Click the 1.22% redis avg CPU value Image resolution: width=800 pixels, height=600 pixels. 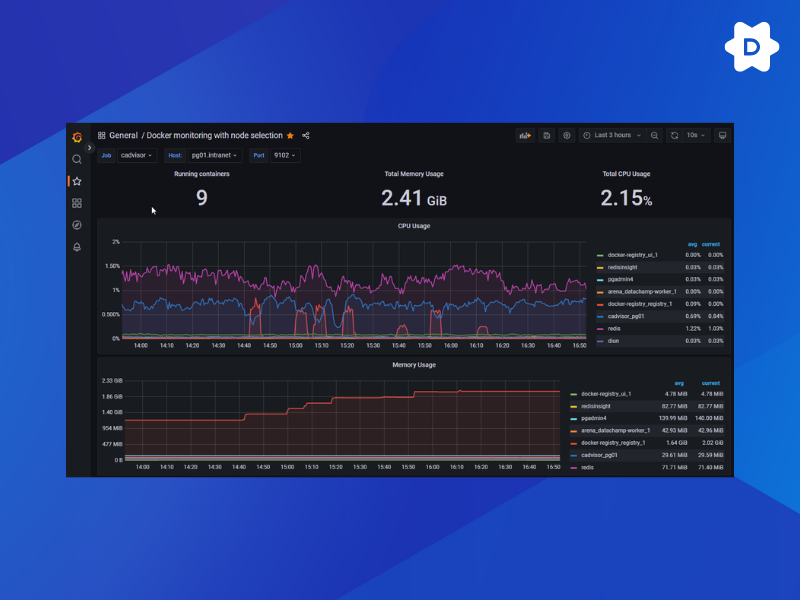(x=693, y=329)
